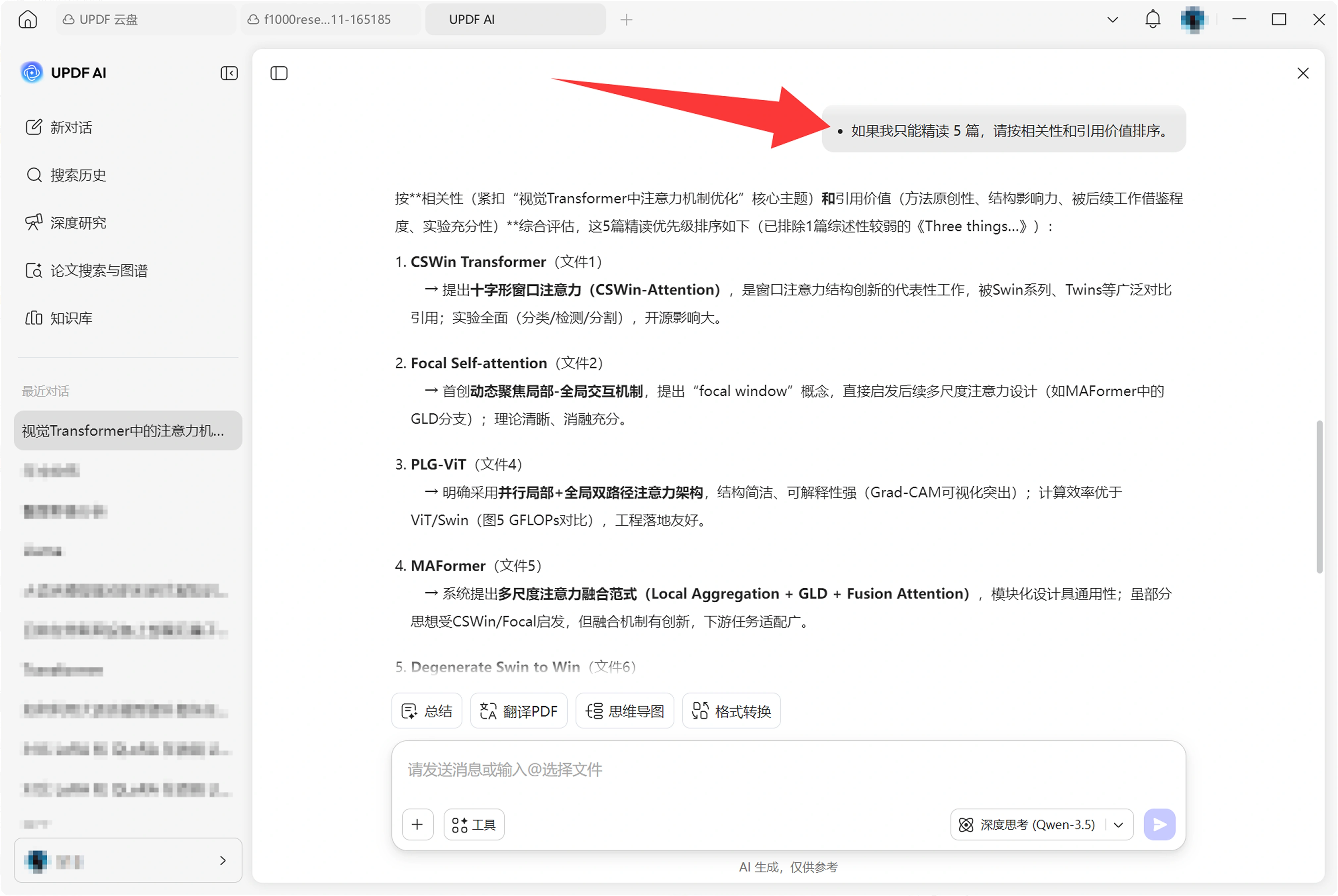
Task: Click the 格式转换 convert icon
Action: click(700, 711)
